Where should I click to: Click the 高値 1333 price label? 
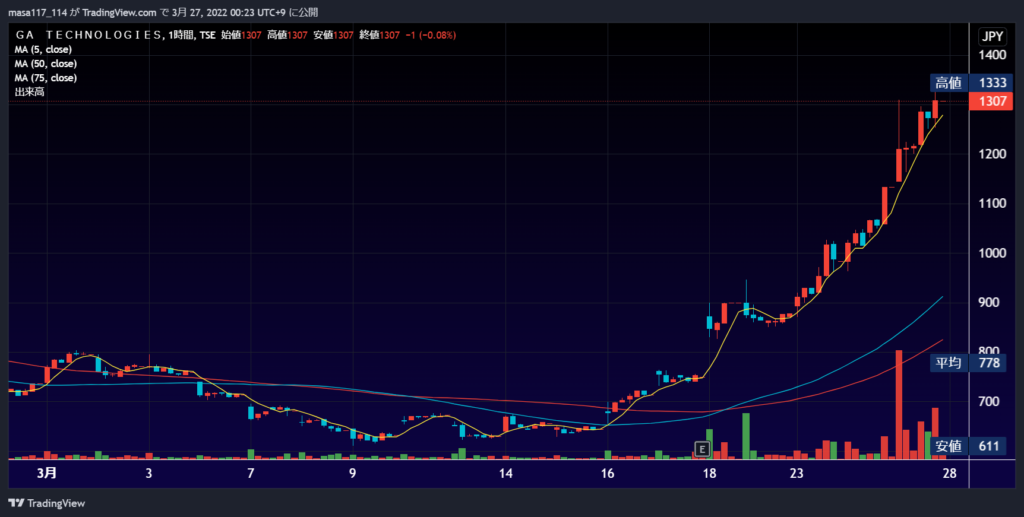(x=972, y=83)
